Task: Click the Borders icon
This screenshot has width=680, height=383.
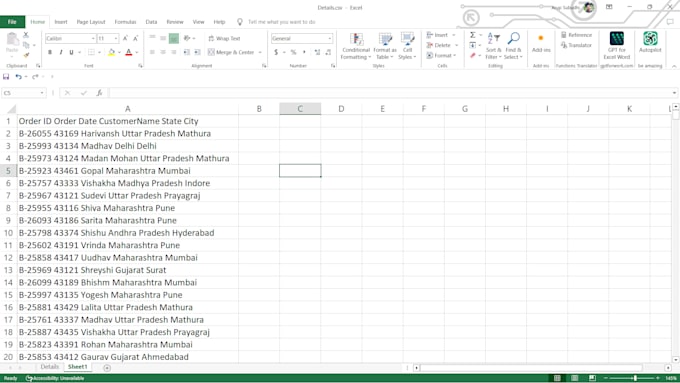Action: 91,52
